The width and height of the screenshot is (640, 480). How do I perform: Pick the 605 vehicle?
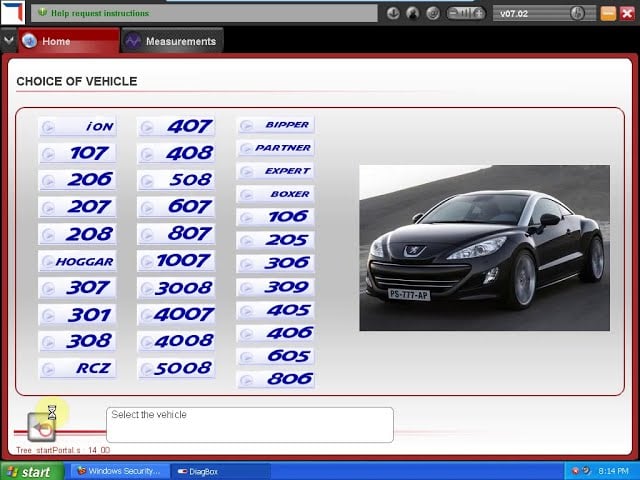[x=276, y=356]
